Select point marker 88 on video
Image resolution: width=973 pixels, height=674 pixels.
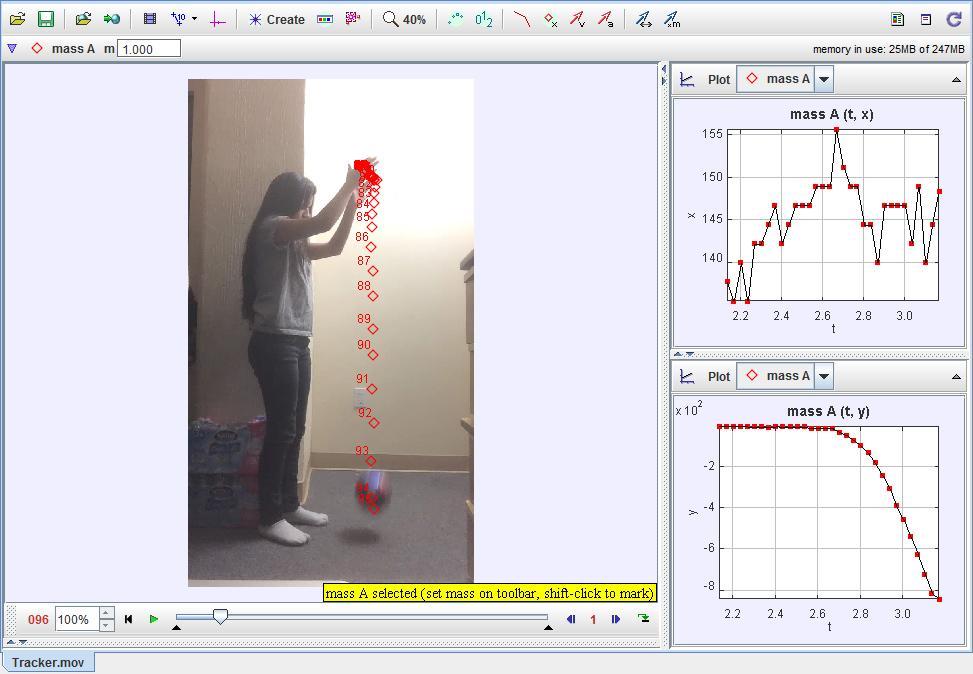(x=373, y=296)
